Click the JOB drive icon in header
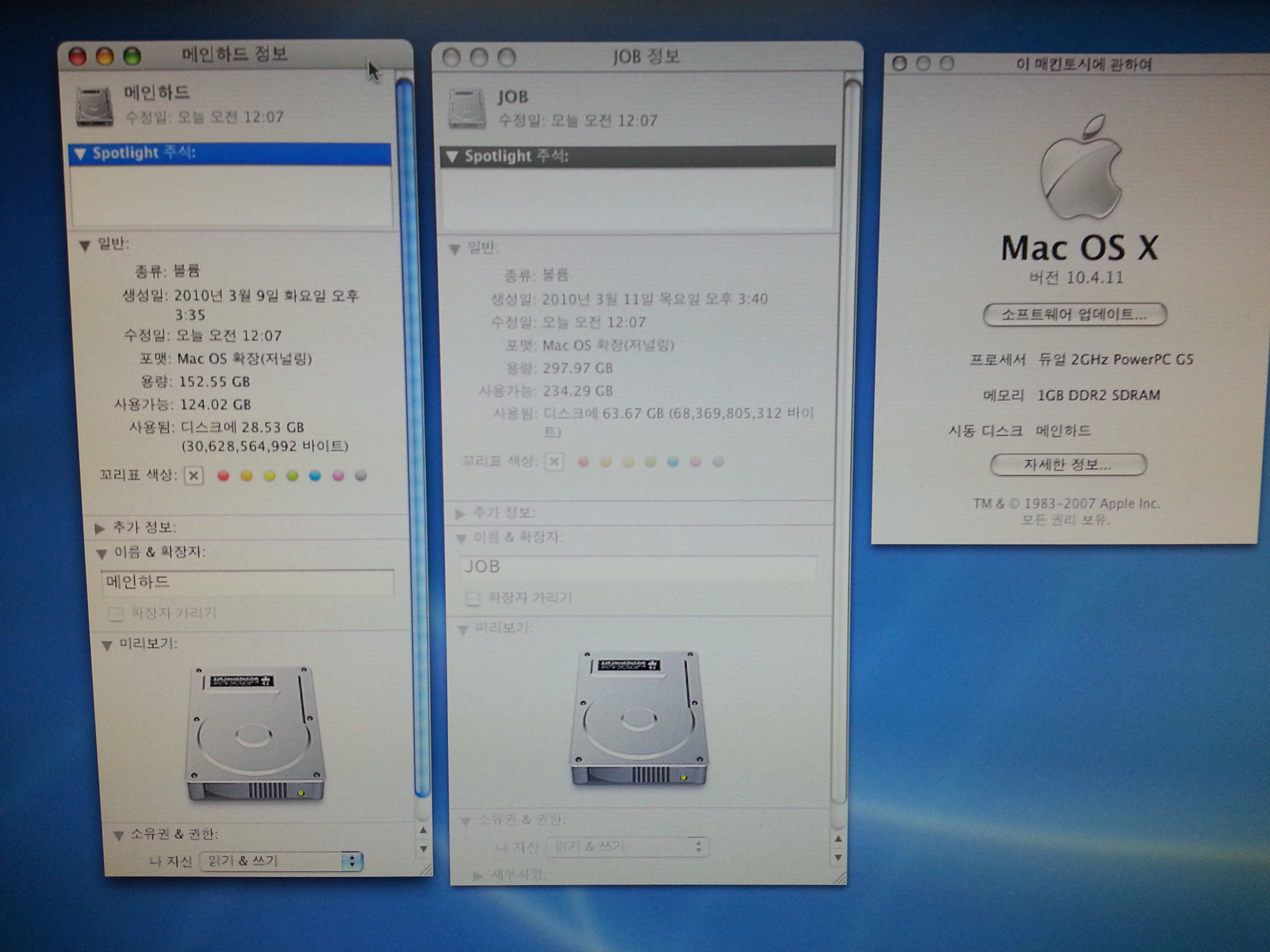This screenshot has height=952, width=1270. pos(466,110)
